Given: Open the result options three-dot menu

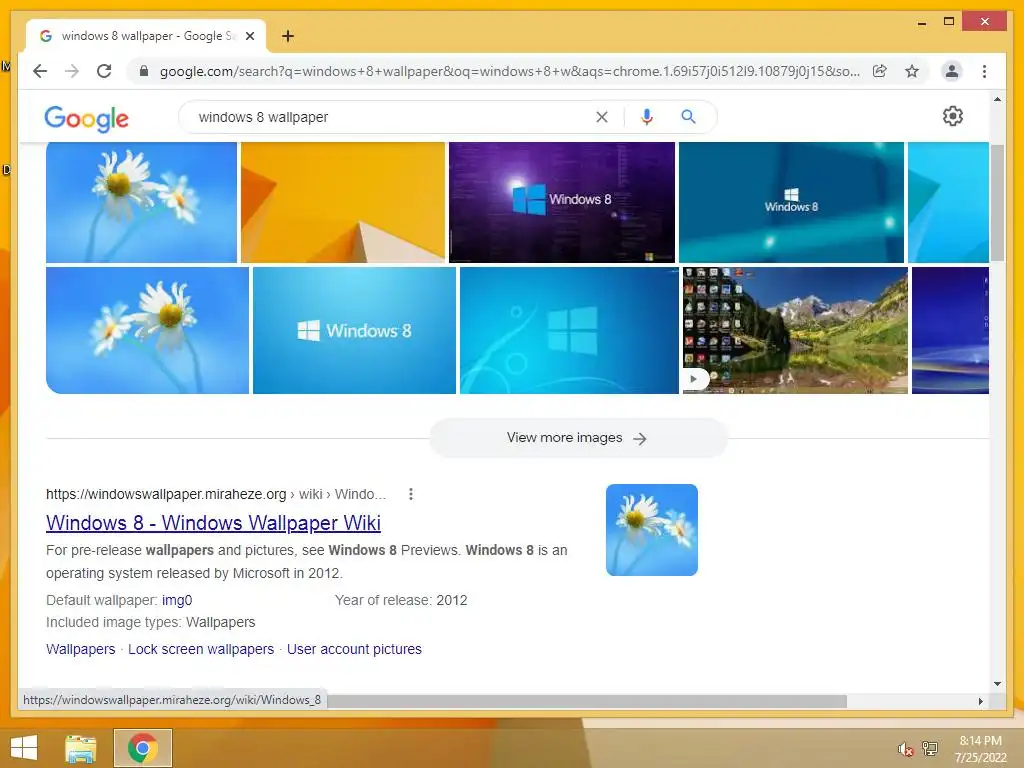Looking at the screenshot, I should tap(411, 494).
